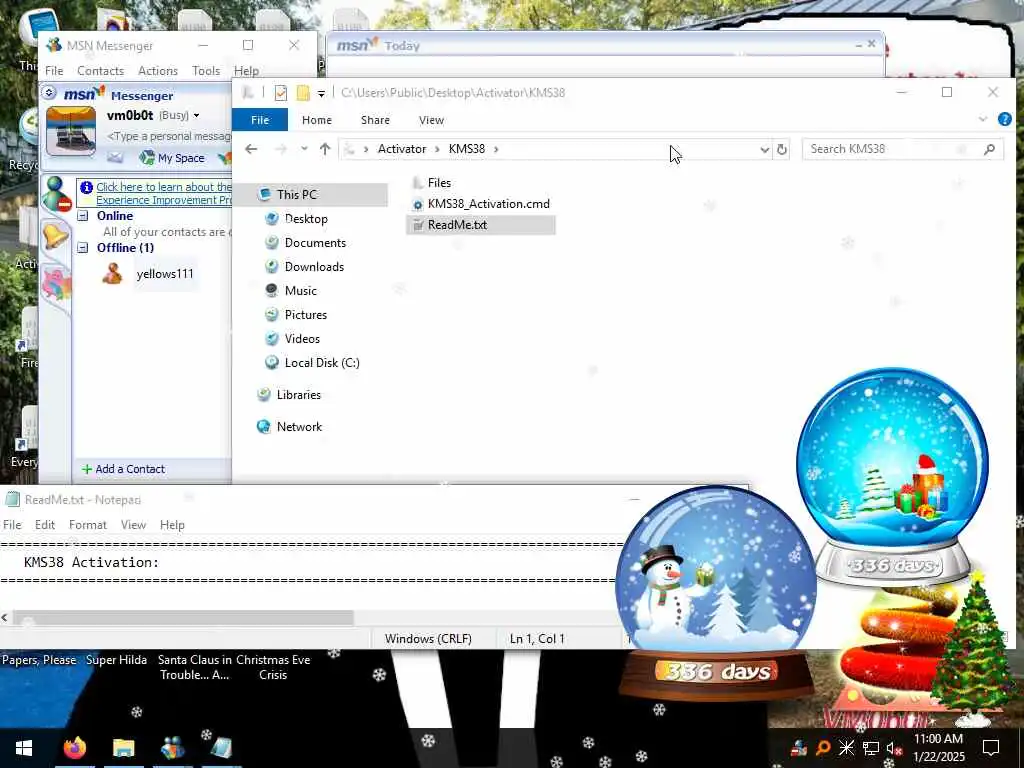Open the Tools menu in MSN Messenger

(206, 71)
